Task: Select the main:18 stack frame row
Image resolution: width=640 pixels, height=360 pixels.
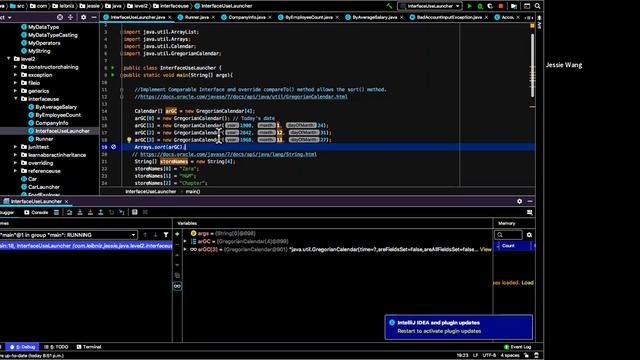Action: [x=86, y=246]
